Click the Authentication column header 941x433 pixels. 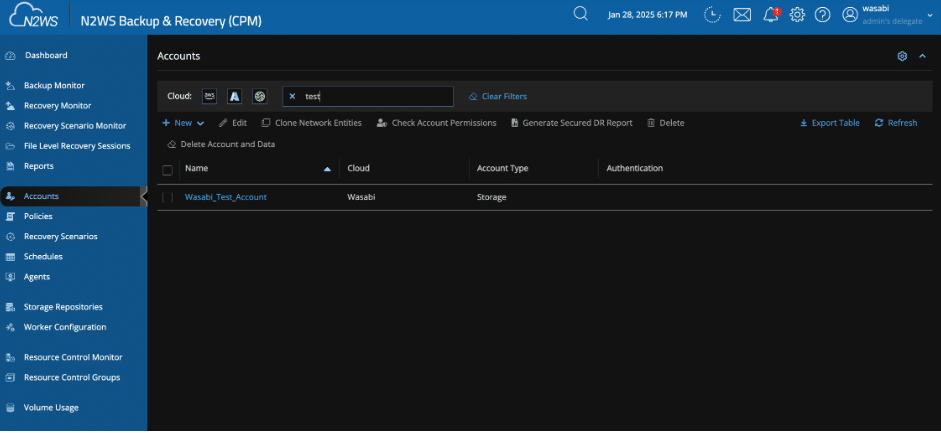click(x=634, y=169)
